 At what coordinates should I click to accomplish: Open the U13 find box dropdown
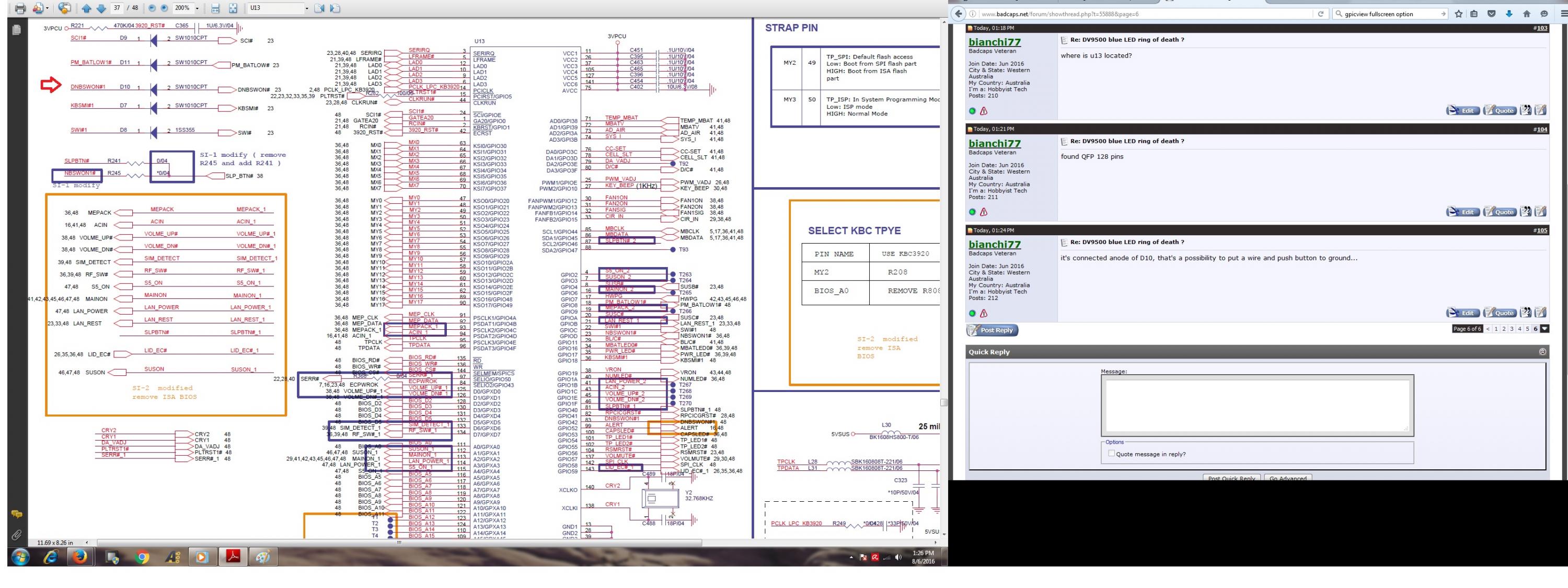tap(307, 8)
